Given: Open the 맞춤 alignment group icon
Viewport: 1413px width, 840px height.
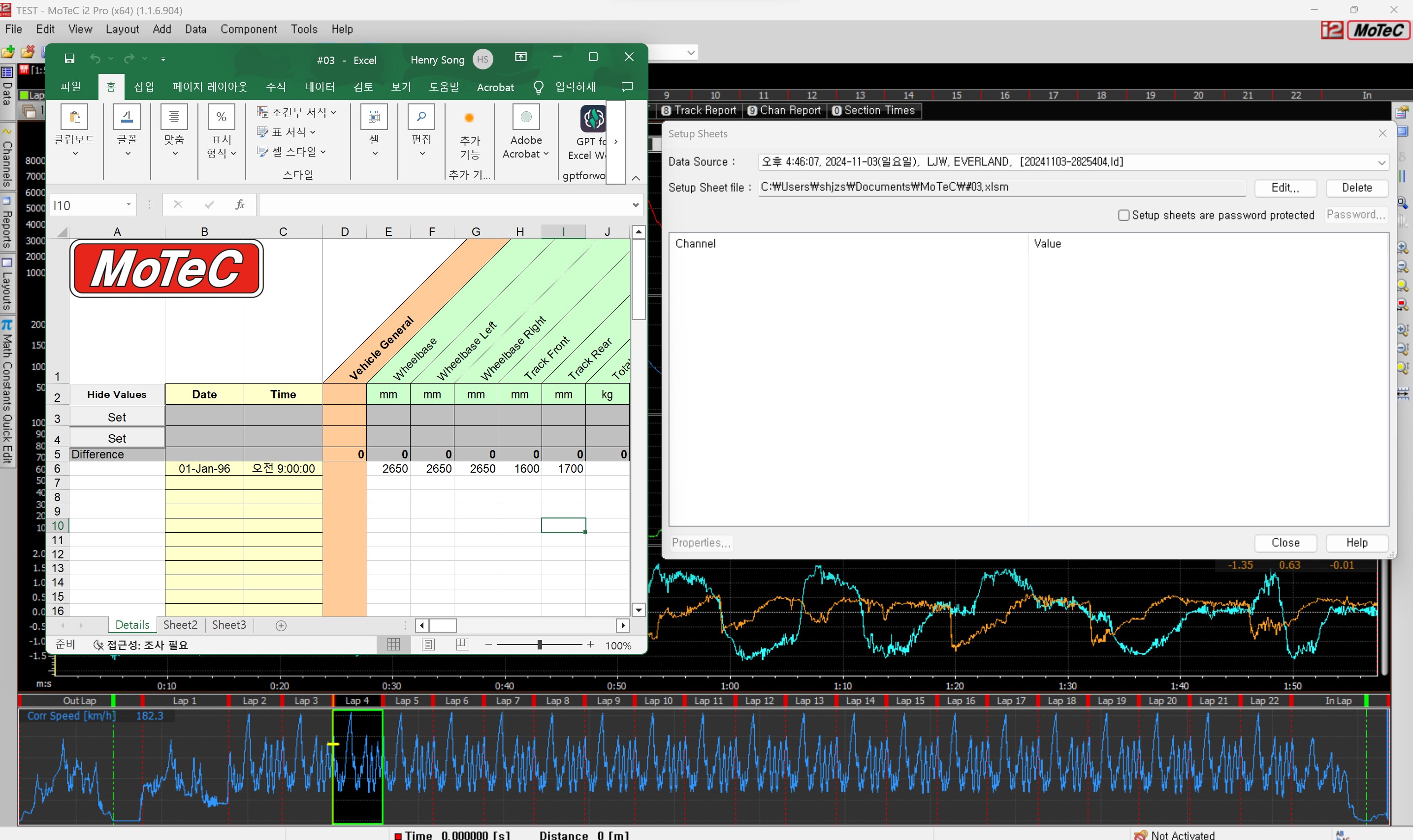Looking at the screenshot, I should click(x=174, y=117).
